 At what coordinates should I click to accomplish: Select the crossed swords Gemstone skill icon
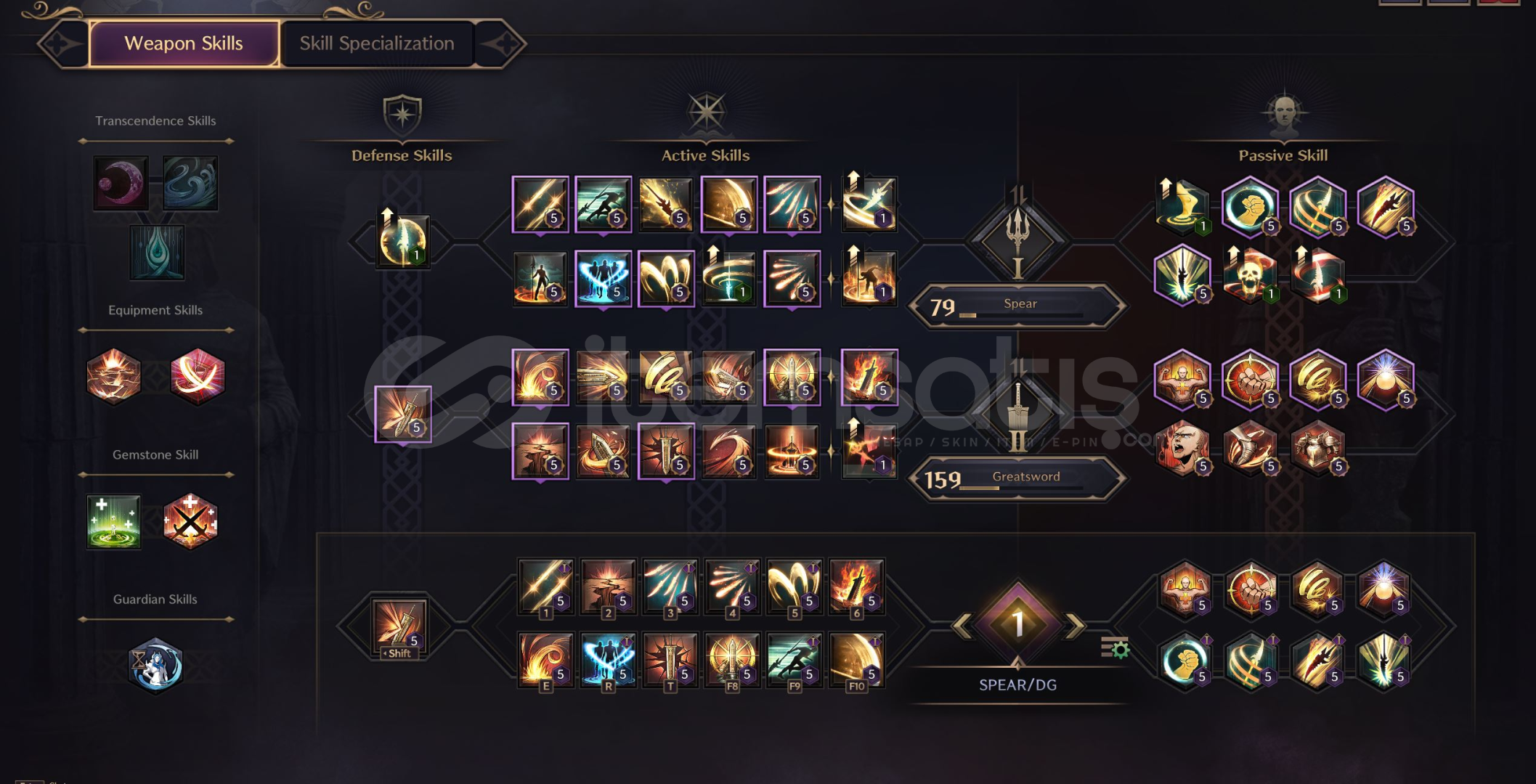coord(190,521)
